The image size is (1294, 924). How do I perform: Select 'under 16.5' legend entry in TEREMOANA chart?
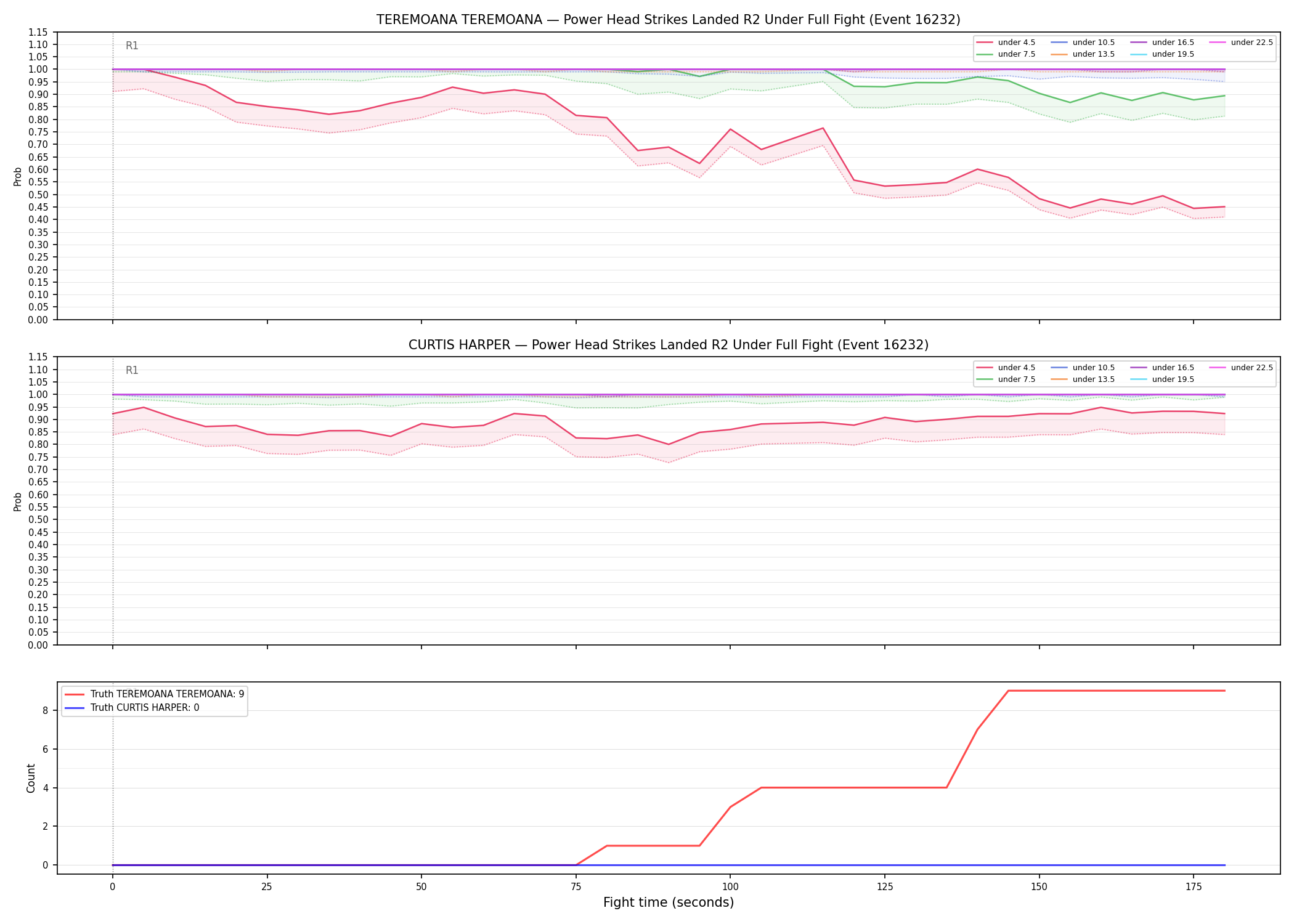1162,43
